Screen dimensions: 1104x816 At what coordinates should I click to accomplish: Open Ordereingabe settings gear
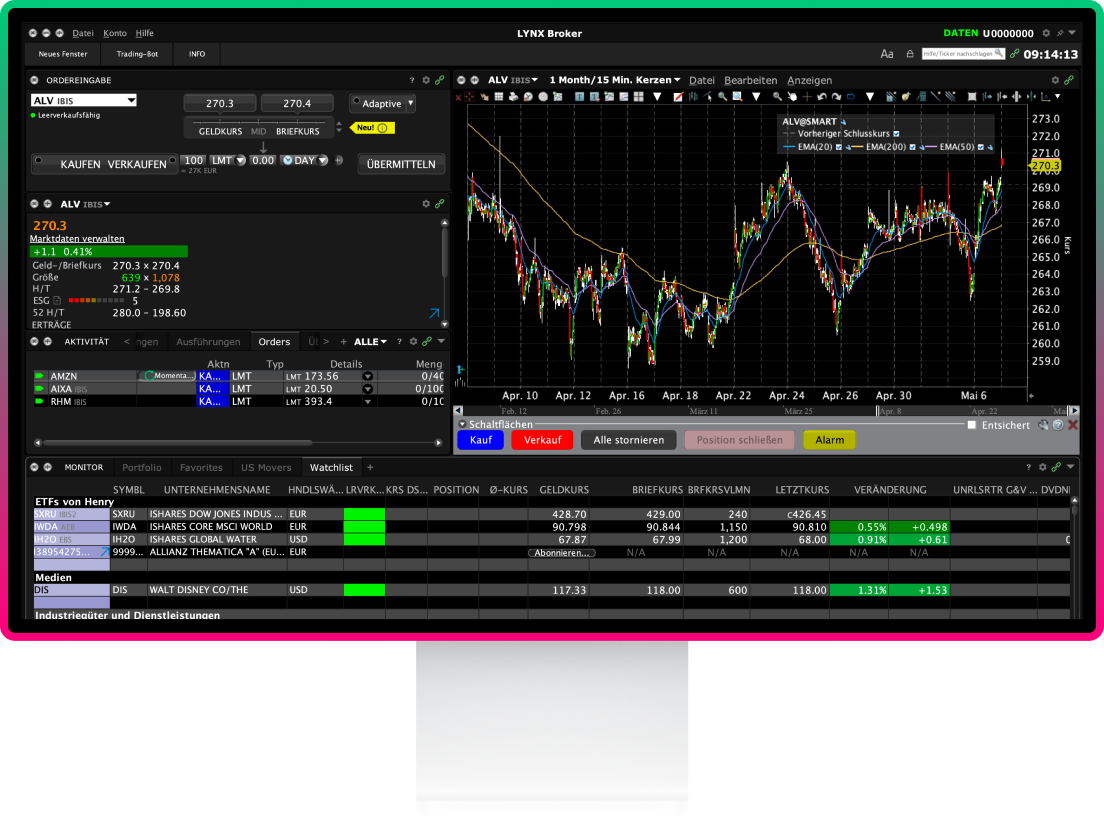point(426,80)
